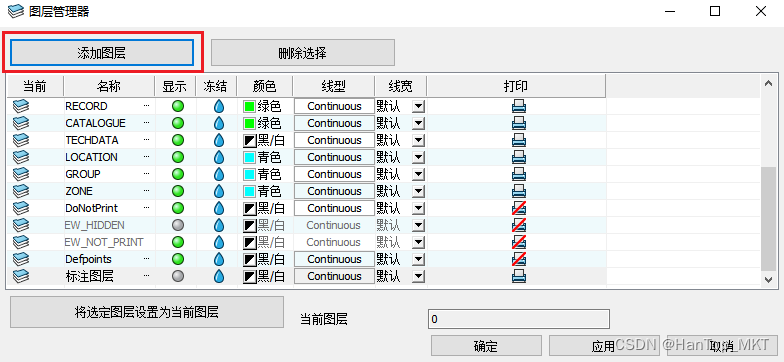The height and width of the screenshot is (362, 784).
Task: Enable printing for Defpoints layer
Action: tap(519, 259)
